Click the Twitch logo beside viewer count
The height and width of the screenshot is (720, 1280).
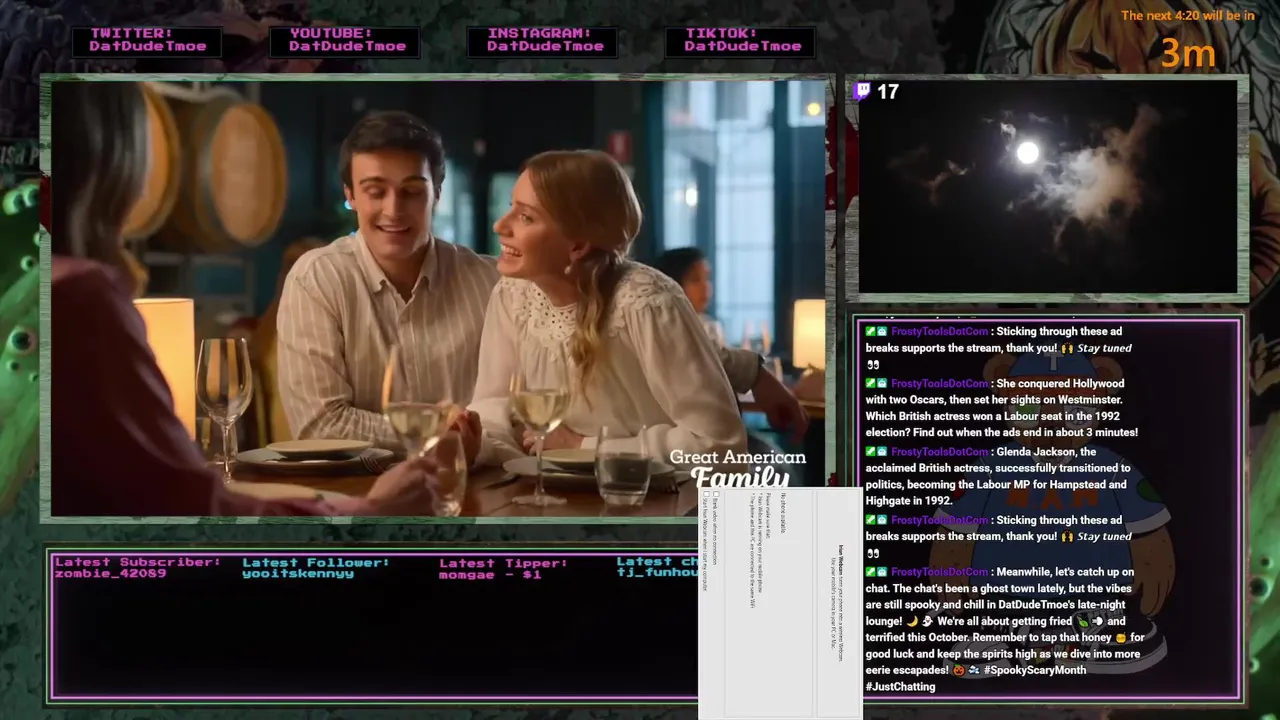coord(863,91)
